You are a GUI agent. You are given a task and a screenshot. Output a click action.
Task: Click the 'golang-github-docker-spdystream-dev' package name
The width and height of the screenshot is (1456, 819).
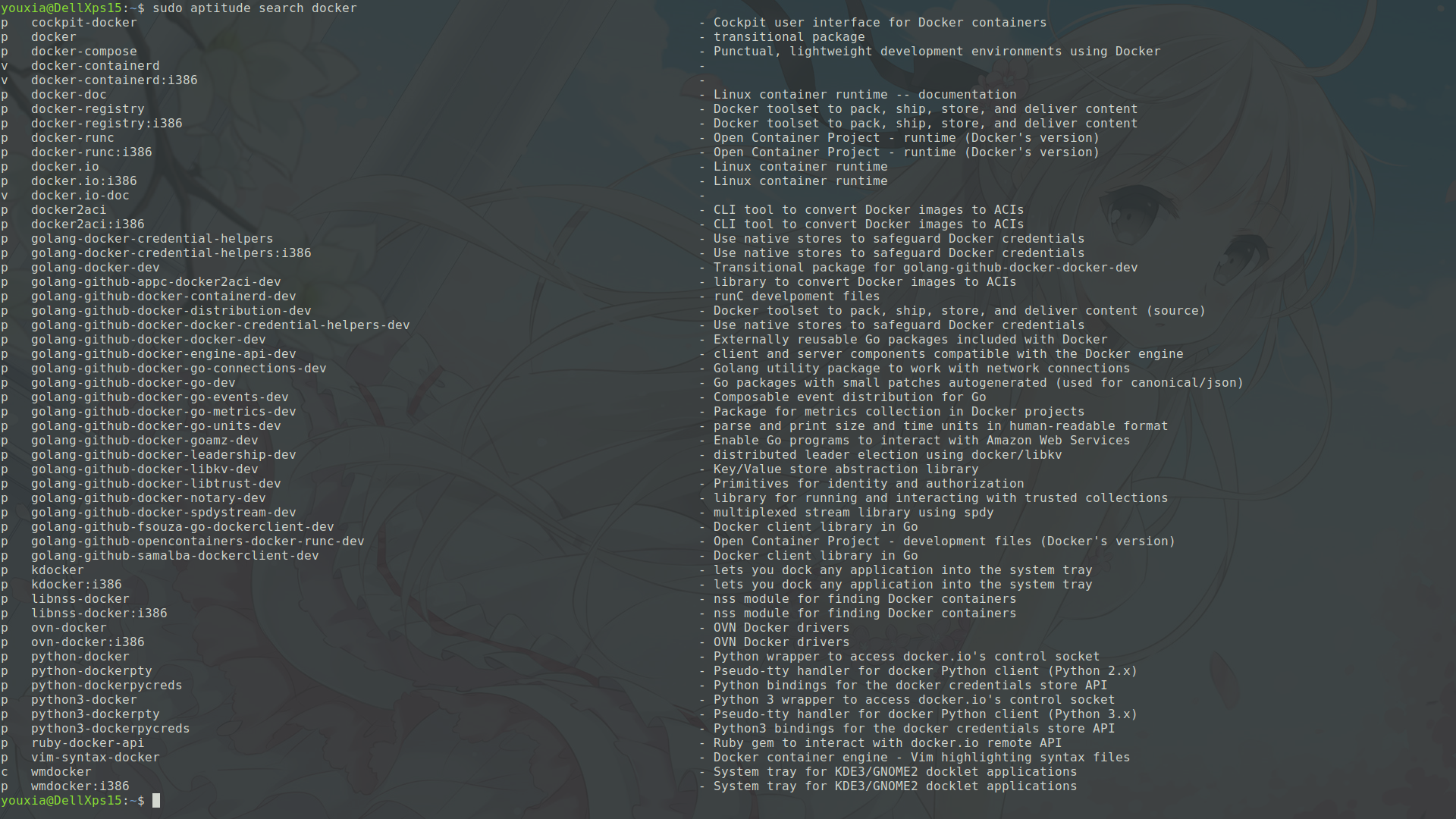coord(164,512)
